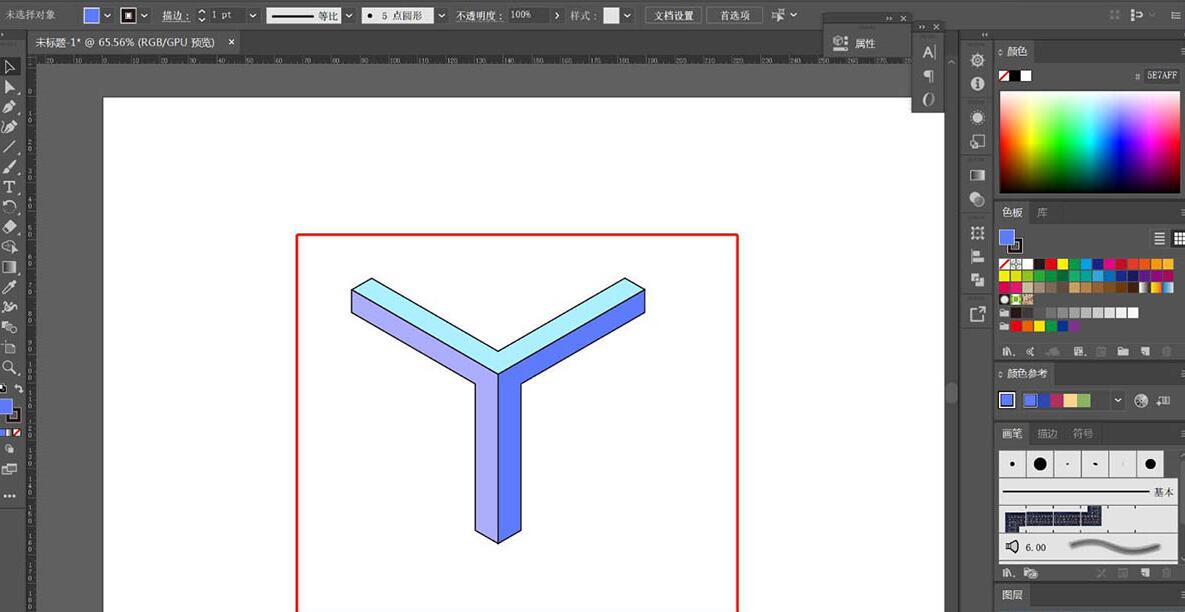Open the Paragraph panel icon
Image resolution: width=1185 pixels, height=612 pixels.
coord(929,76)
